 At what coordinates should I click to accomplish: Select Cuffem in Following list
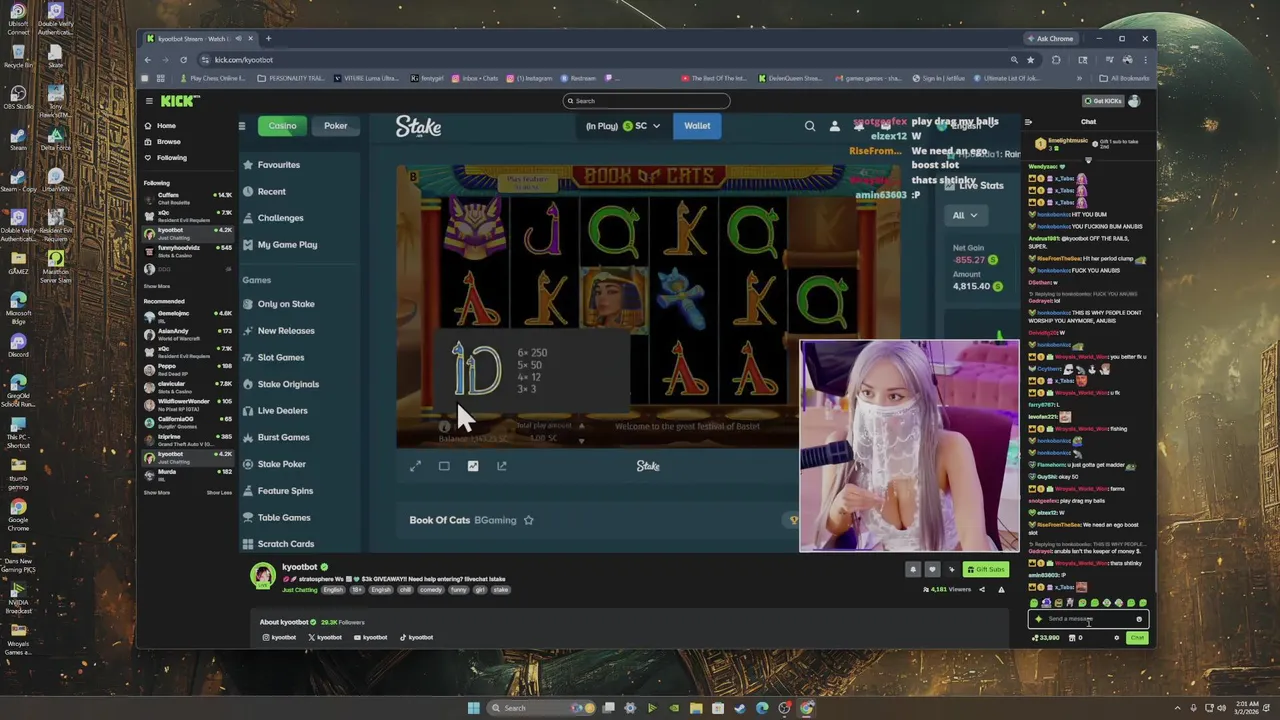pyautogui.click(x=187, y=197)
